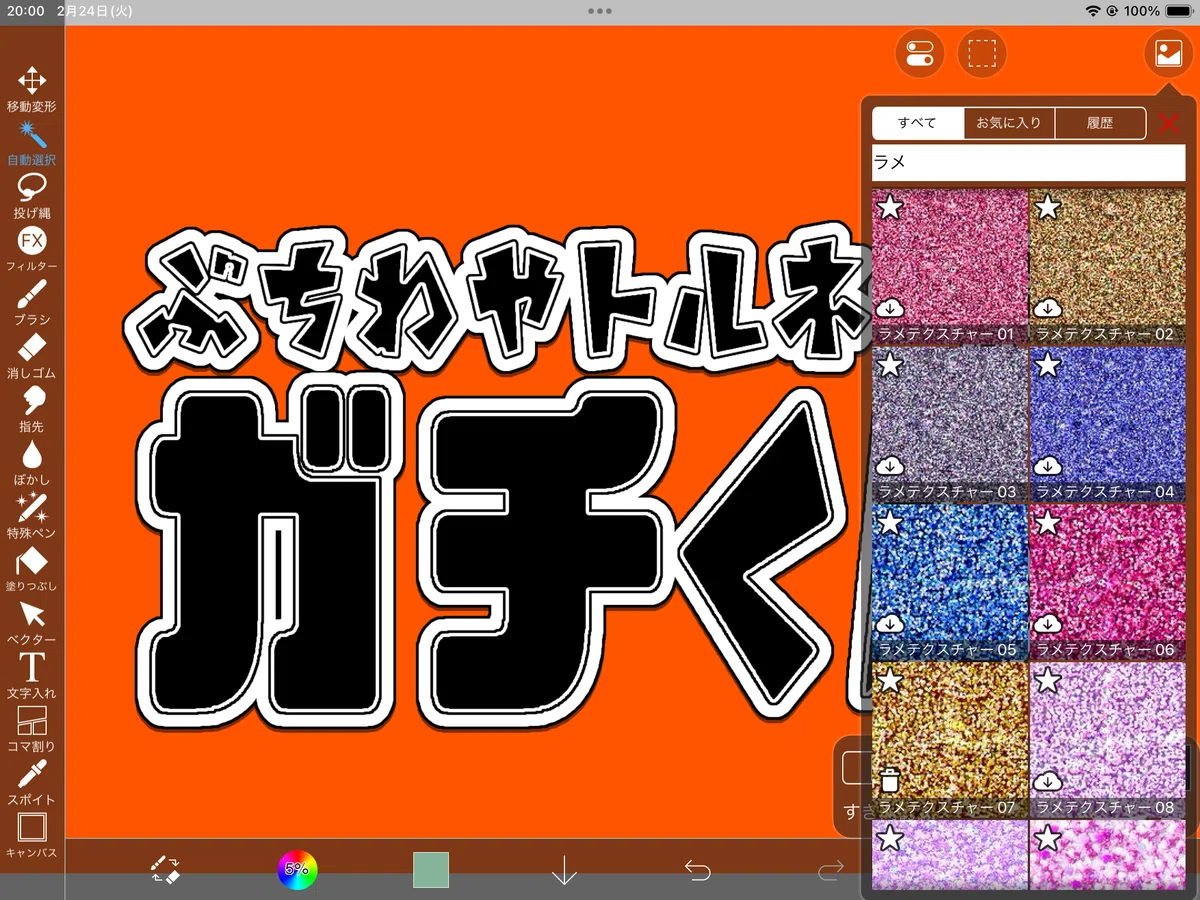Download ラメテクスチャー 08 via cloud icon
Image resolution: width=1200 pixels, height=900 pixels.
point(1048,782)
